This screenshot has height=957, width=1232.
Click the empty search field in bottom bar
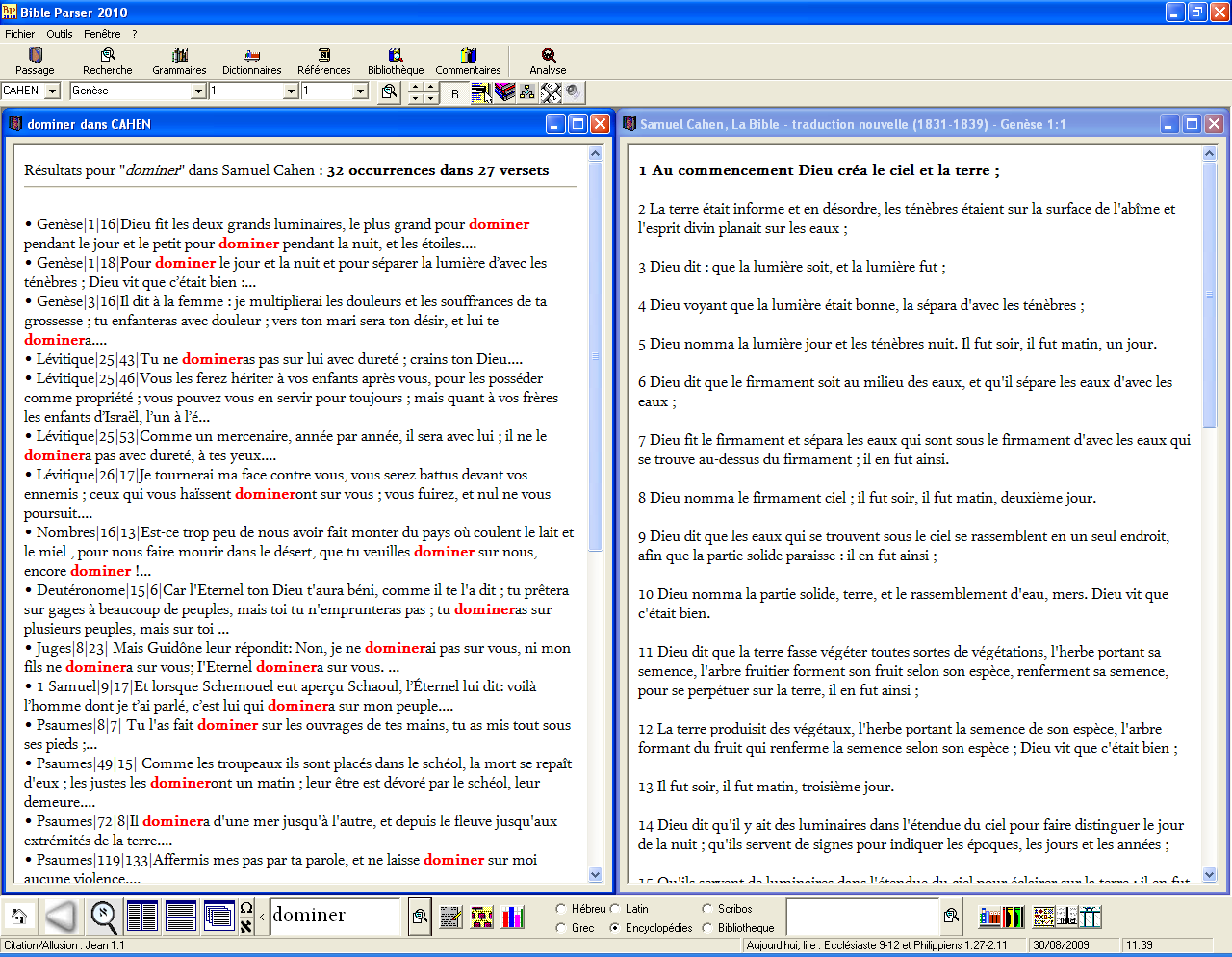click(862, 917)
